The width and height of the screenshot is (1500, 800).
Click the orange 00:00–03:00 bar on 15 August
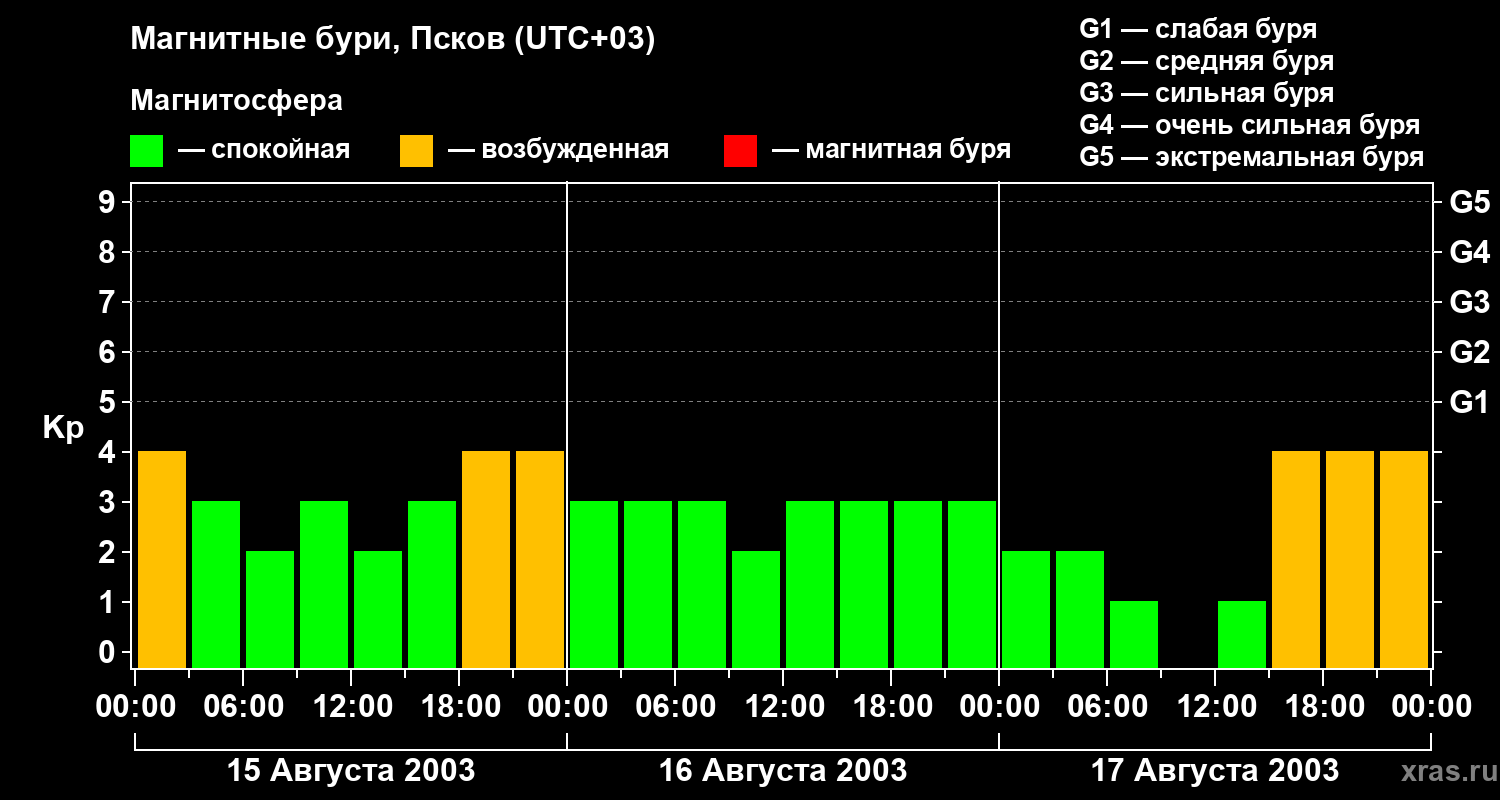[162, 559]
